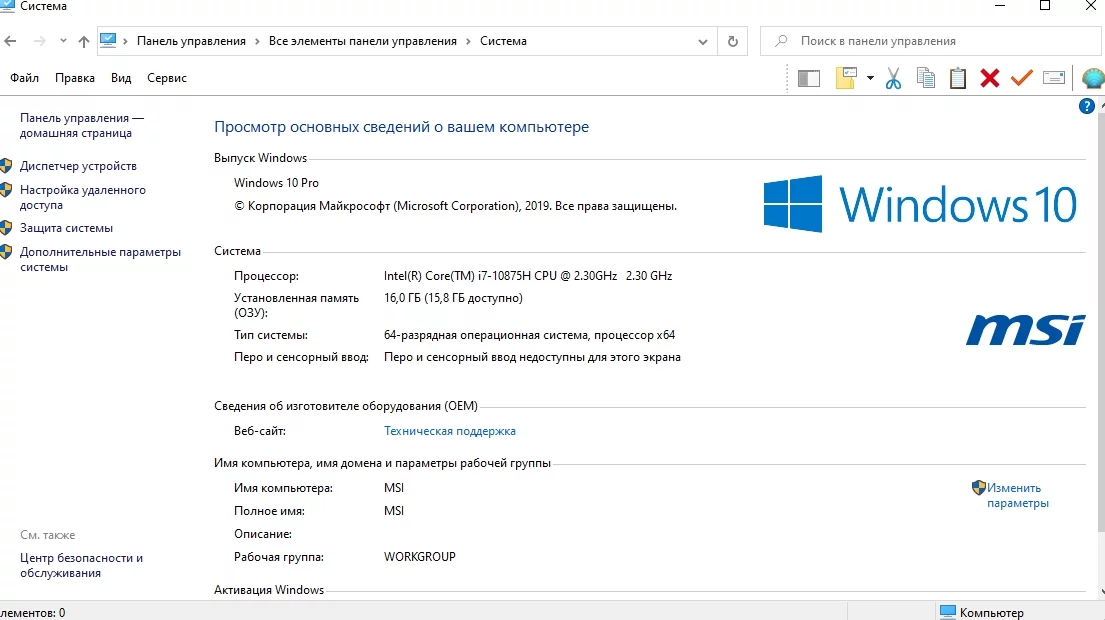1105x620 pixels.
Task: Open Диспетчер устройств link
Action: click(x=78, y=166)
